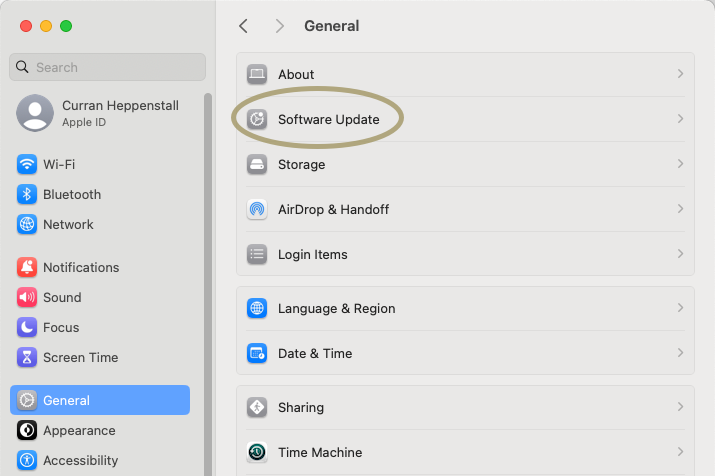
Task: Click the Sharing icon
Action: click(257, 407)
